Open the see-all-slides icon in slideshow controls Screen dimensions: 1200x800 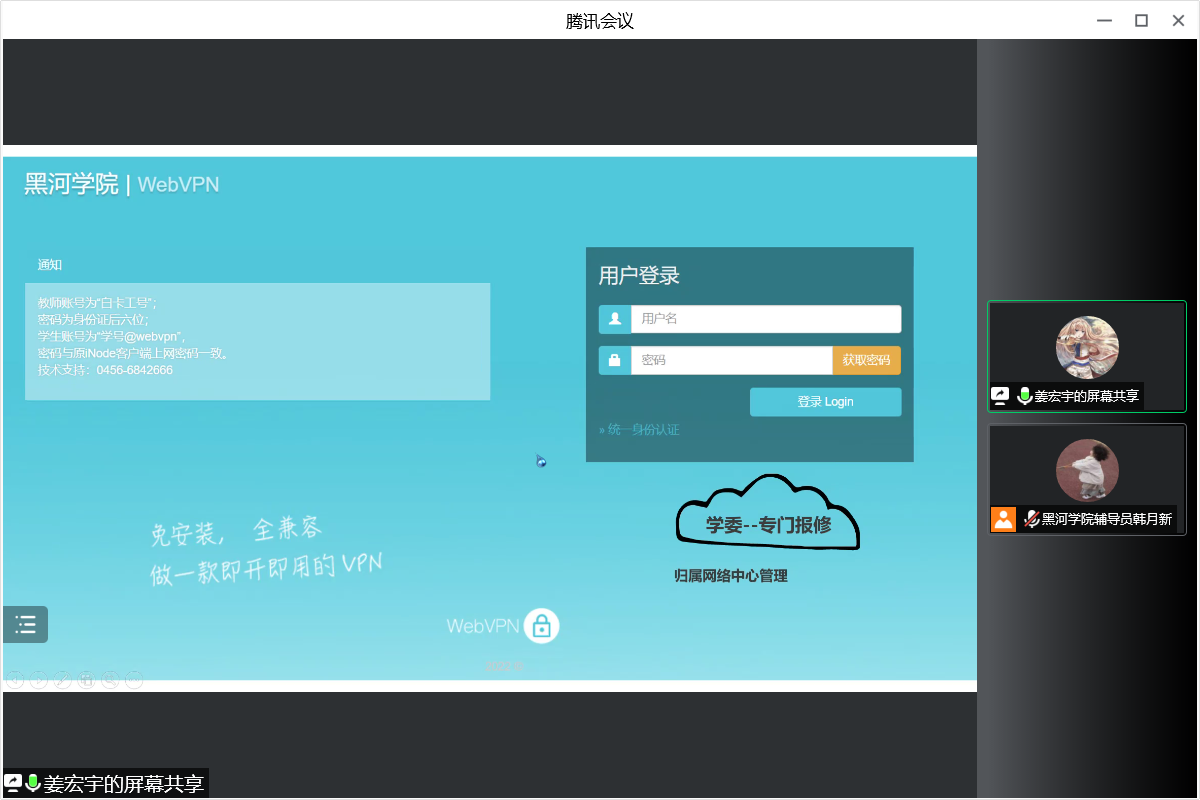87,681
